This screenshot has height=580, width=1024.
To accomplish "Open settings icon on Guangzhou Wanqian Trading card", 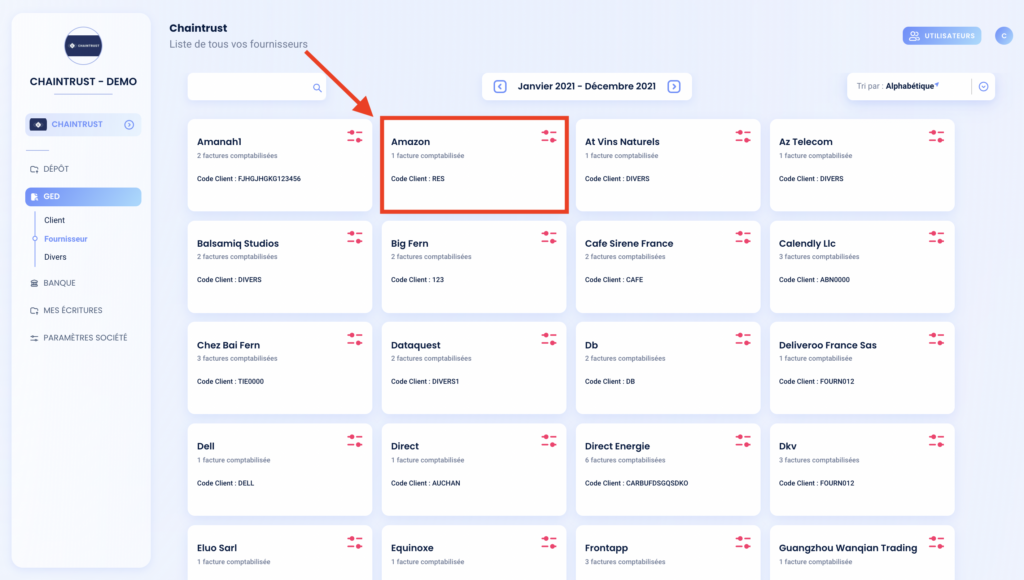I will coord(936,543).
